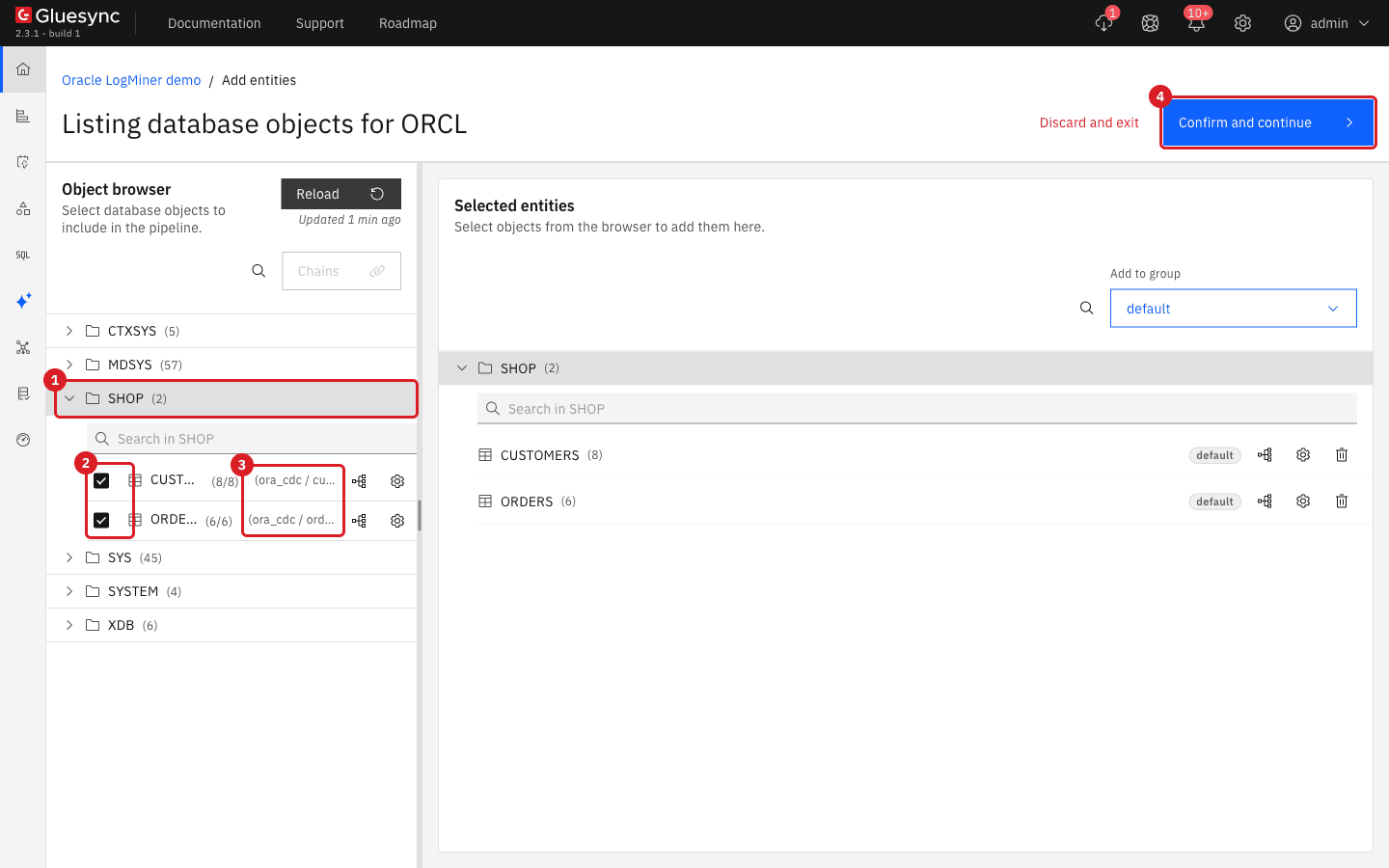
Task: Expand the CTXSYS schema folder
Action: [x=69, y=331]
